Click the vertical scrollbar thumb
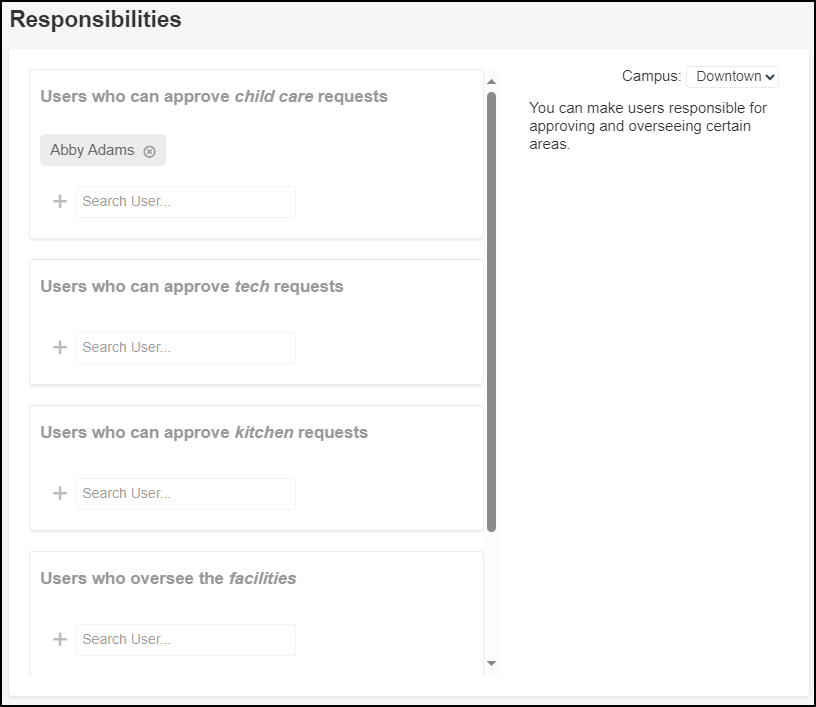Screen dimensions: 816x707 [x=491, y=310]
